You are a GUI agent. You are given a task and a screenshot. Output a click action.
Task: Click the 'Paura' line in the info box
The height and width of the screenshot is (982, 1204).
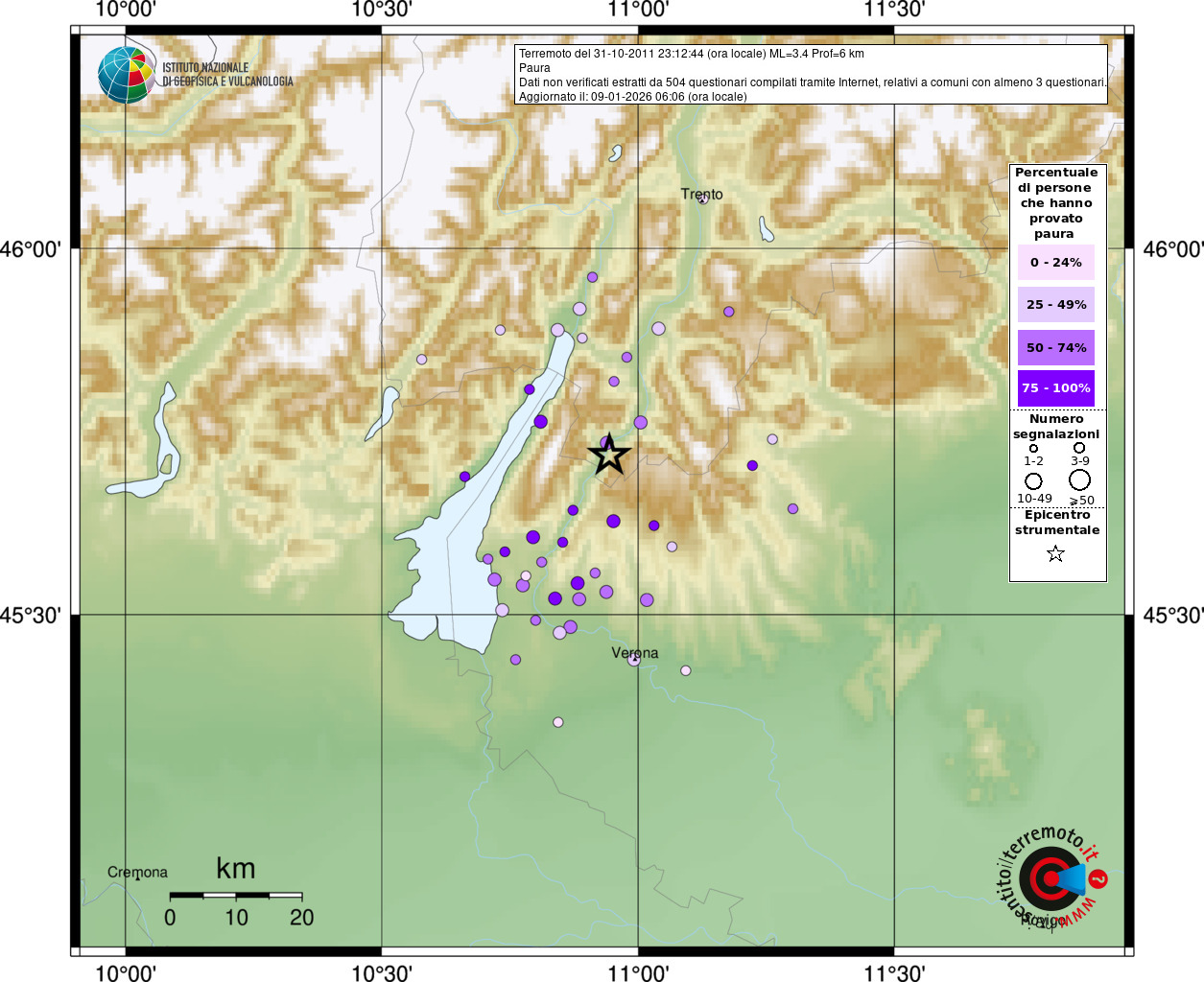534,68
